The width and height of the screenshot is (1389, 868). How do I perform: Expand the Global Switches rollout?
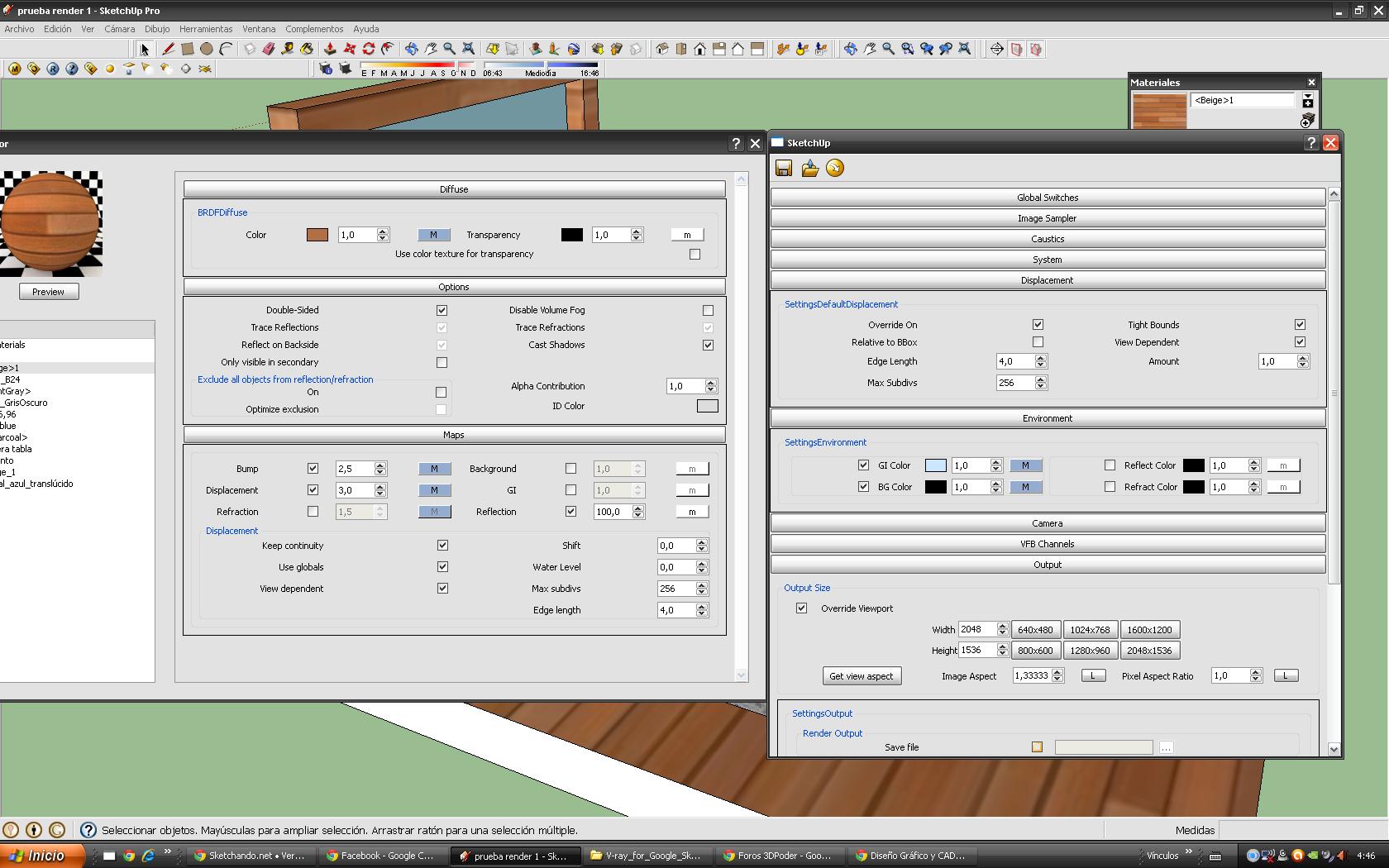[1048, 198]
